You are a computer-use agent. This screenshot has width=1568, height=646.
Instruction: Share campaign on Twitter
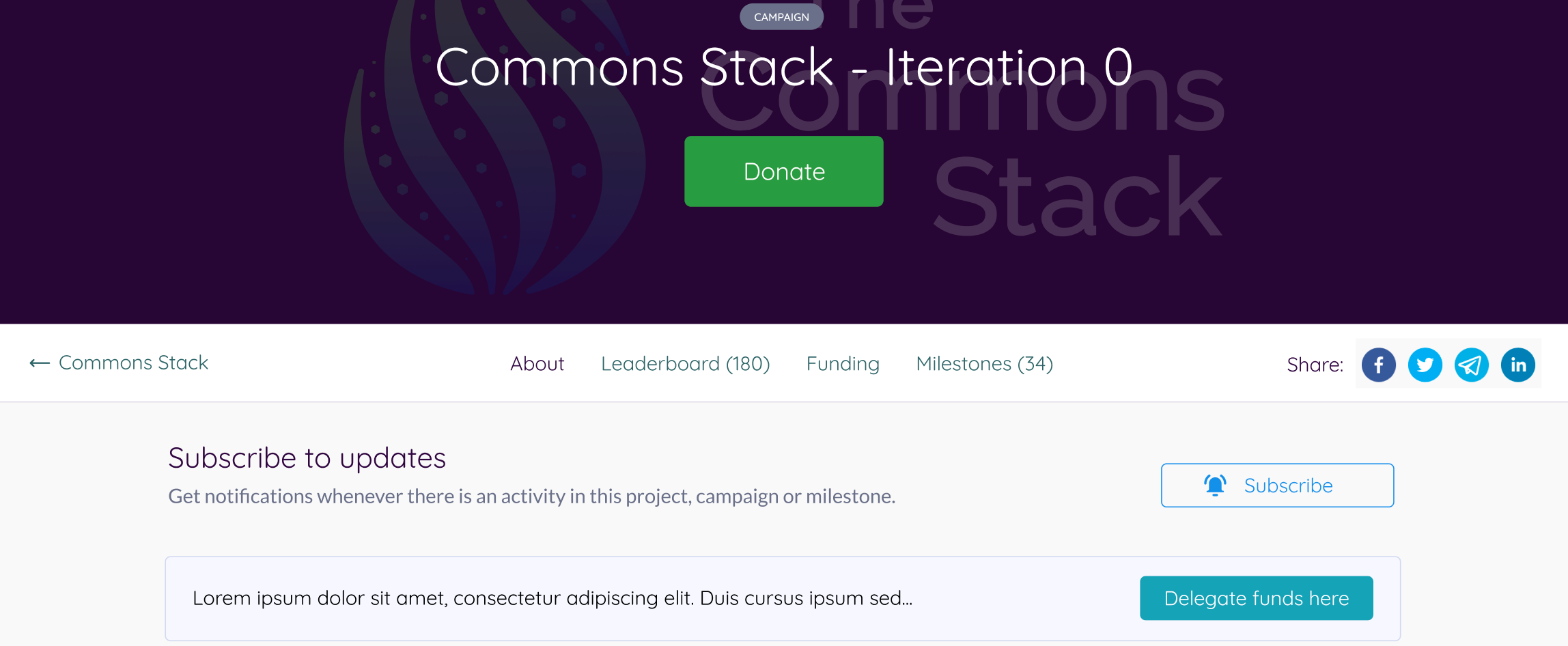pos(1425,365)
